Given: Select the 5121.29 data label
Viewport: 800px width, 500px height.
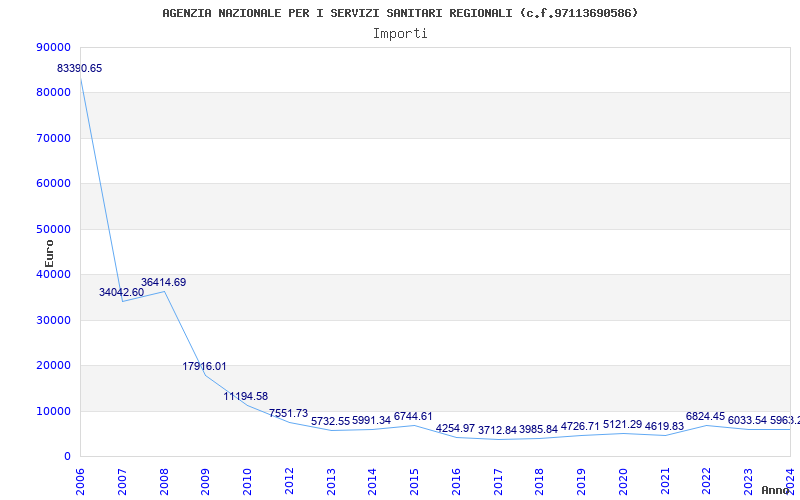Looking at the screenshot, I should 622,424.
